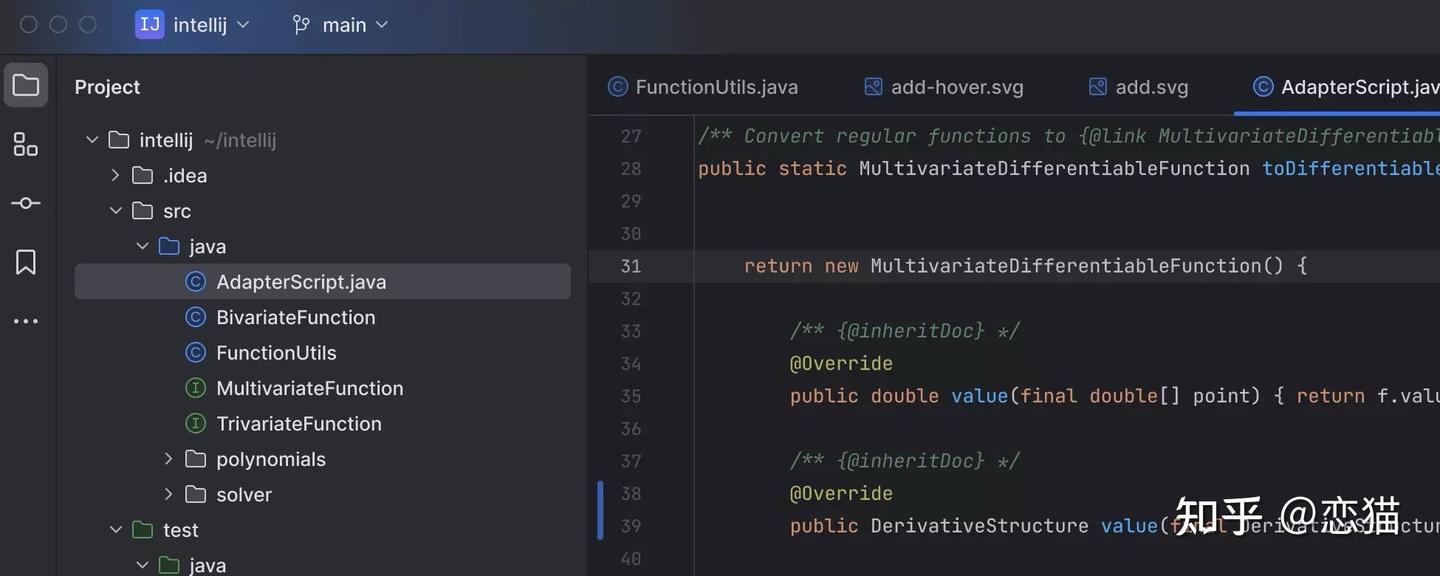Open the Bookmarks tool window icon
The height and width of the screenshot is (576, 1440).
pos(25,260)
